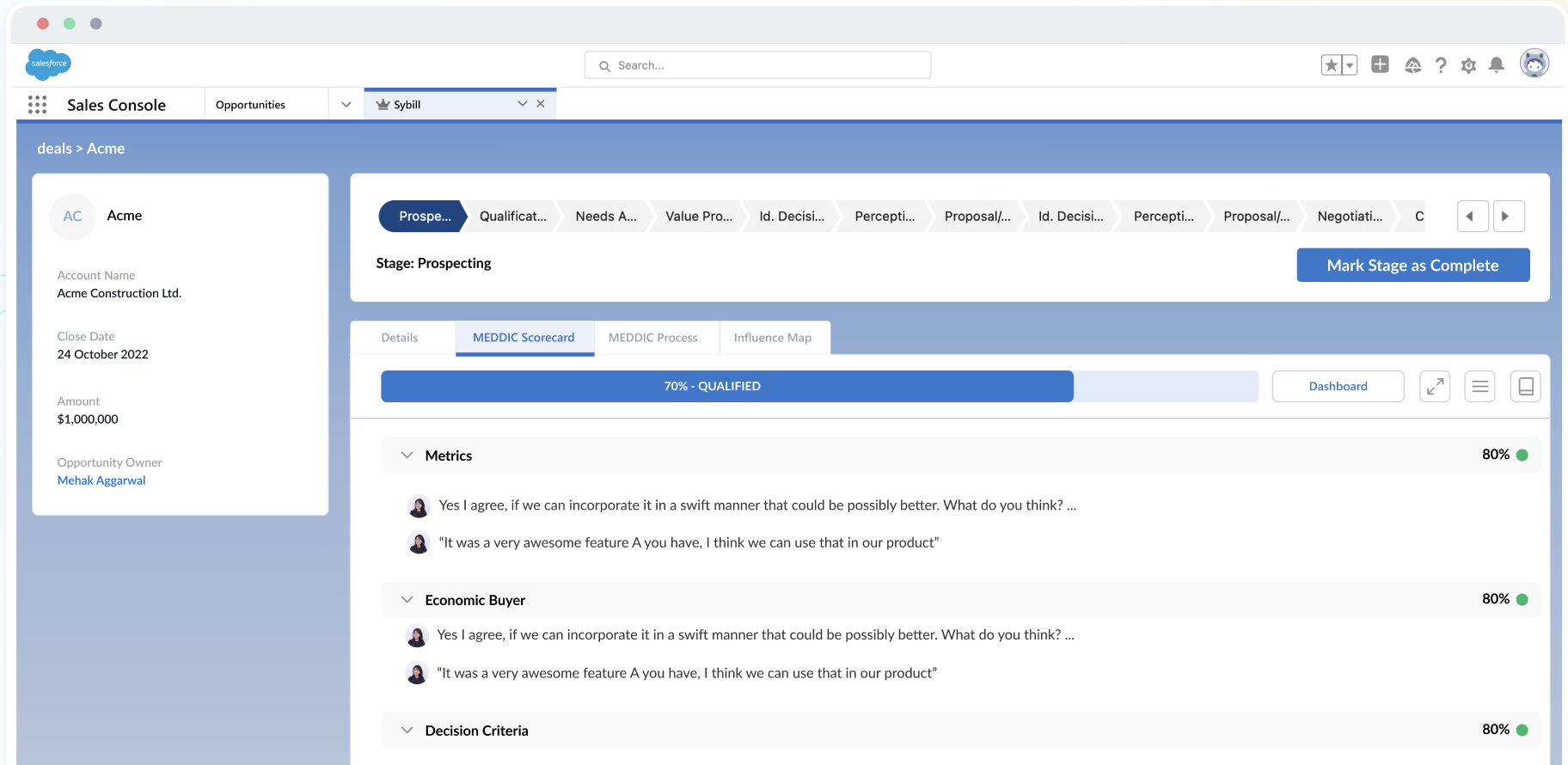This screenshot has width=1568, height=765.
Task: Open the favorites list dropdown arrow
Action: pos(1350,65)
